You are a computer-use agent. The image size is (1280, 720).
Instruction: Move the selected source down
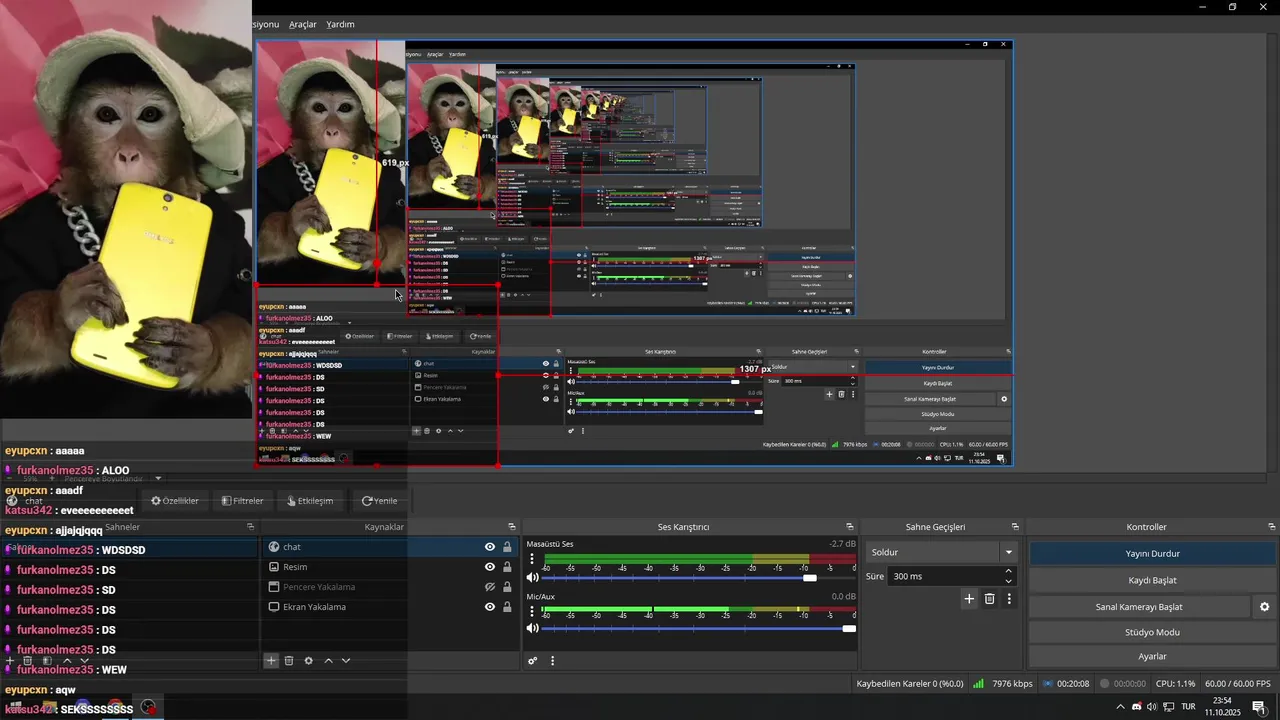pos(346,661)
